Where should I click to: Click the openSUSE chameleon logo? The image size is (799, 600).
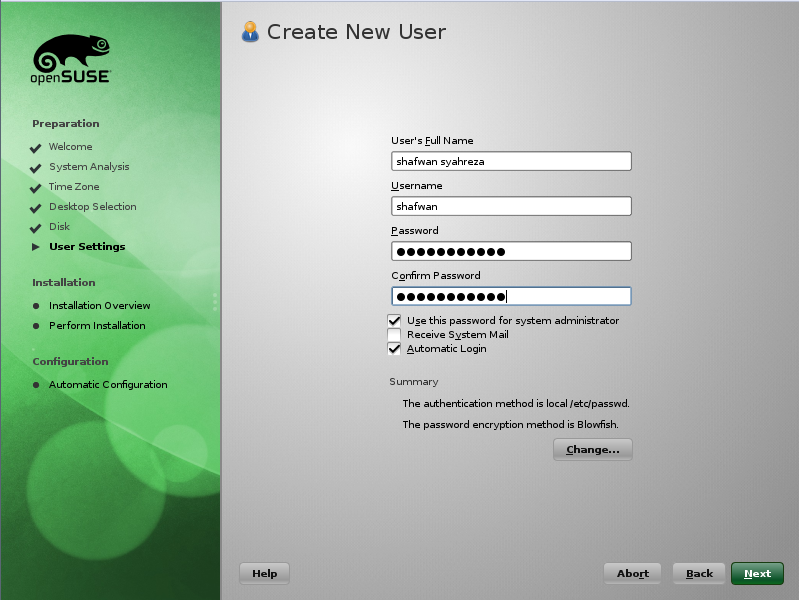pos(71,59)
